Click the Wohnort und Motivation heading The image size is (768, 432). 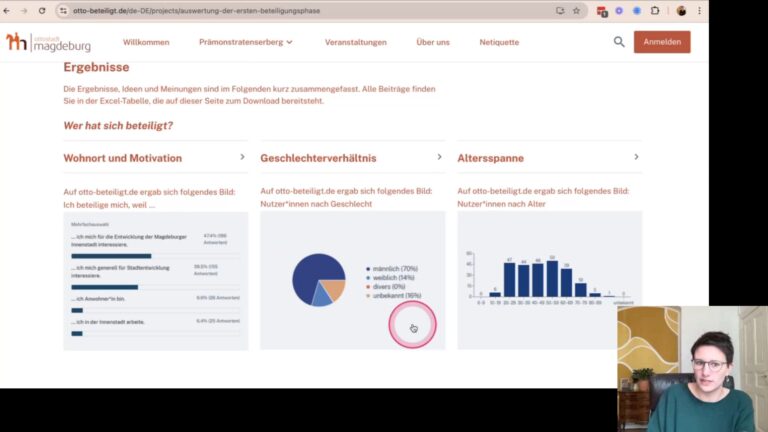[122, 158]
